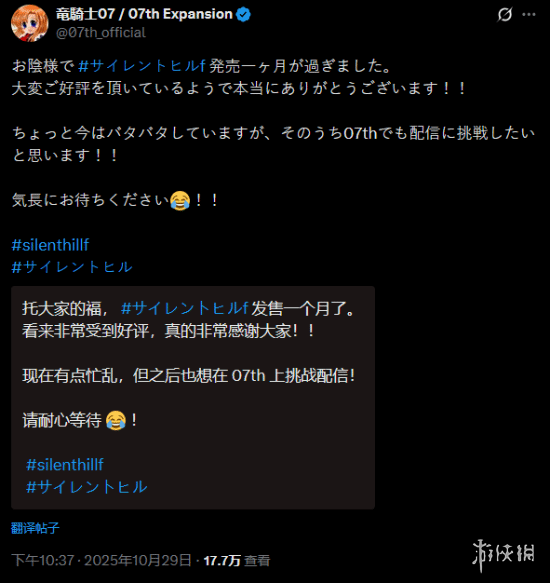The width and height of the screenshot is (550, 583).
Task: Click #silenthillf hashtag in the original post
Action: [x=50, y=245]
